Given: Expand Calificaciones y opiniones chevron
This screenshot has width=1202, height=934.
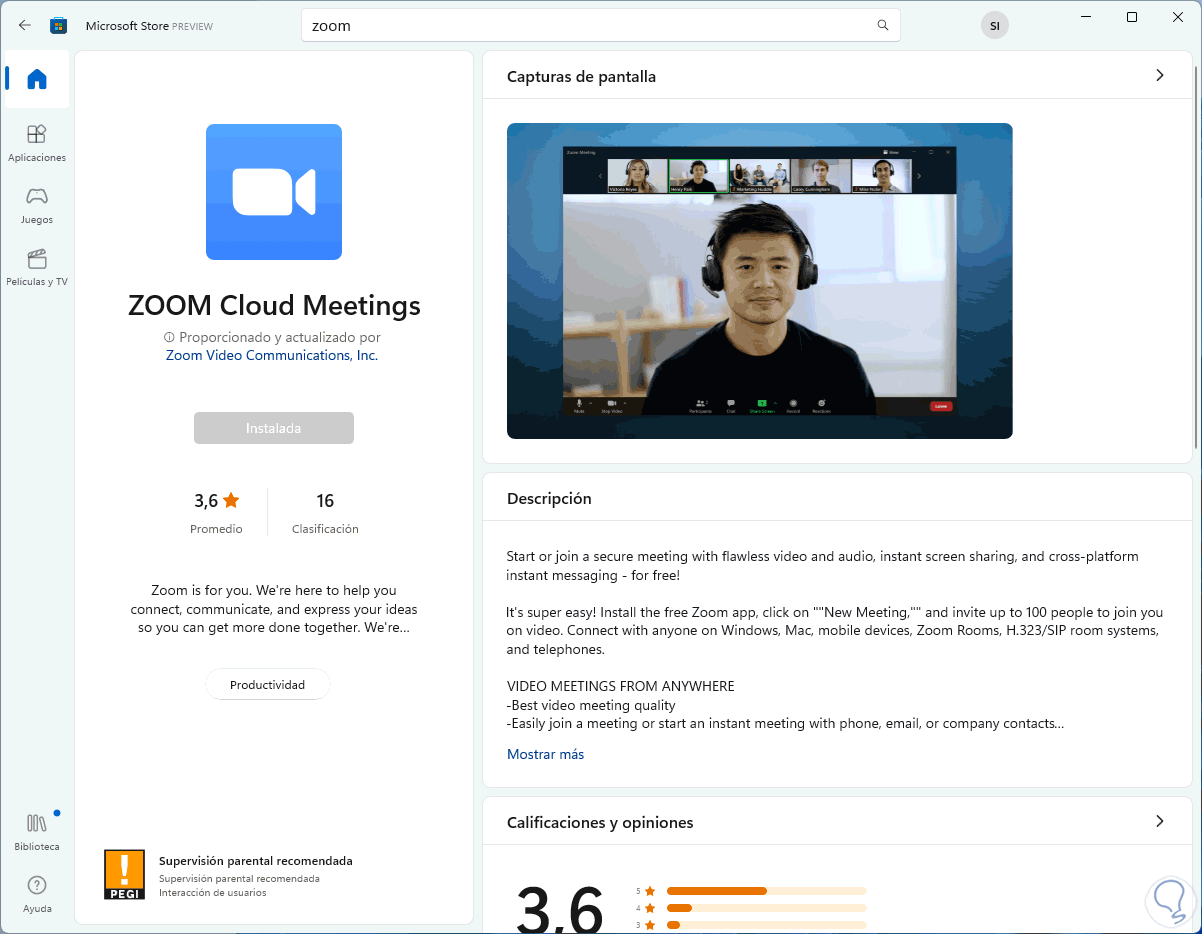Looking at the screenshot, I should pos(1160,821).
